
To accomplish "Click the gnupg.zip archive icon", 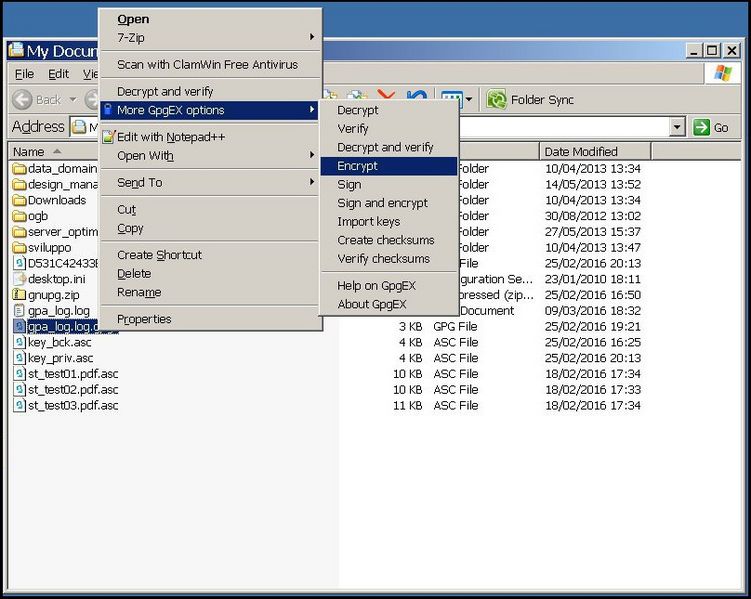I will click(x=19, y=295).
